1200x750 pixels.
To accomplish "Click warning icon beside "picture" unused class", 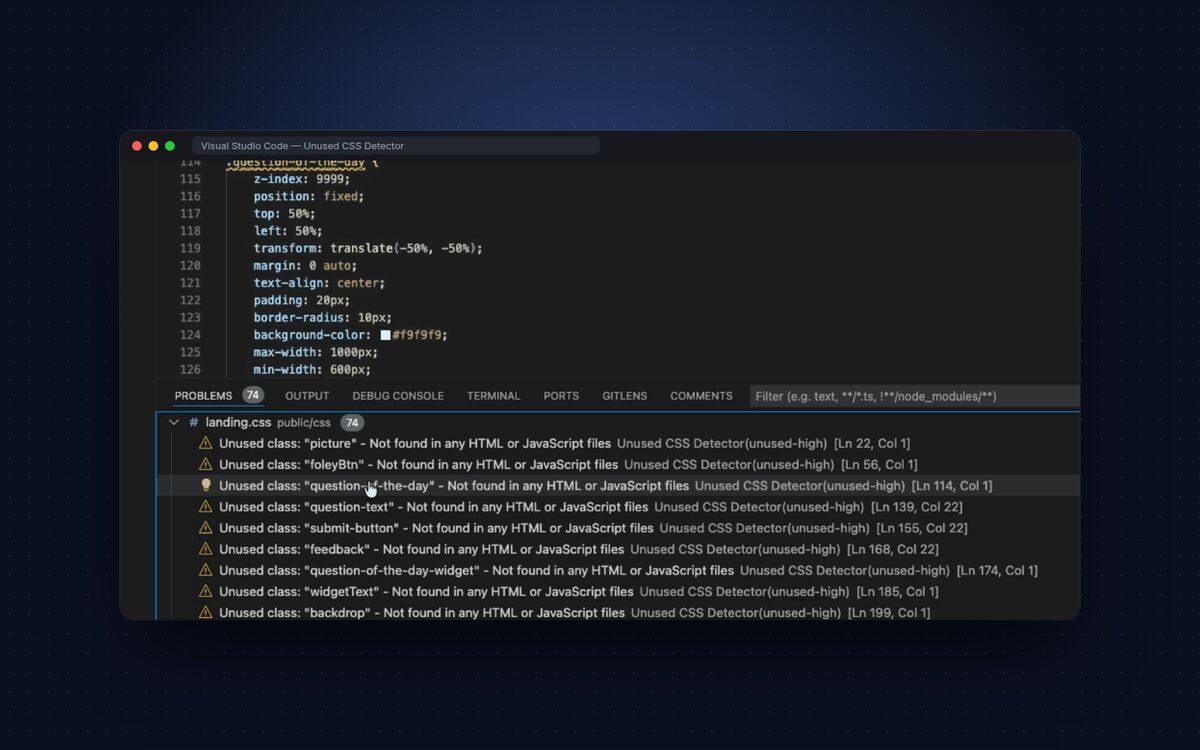I will [x=206, y=443].
